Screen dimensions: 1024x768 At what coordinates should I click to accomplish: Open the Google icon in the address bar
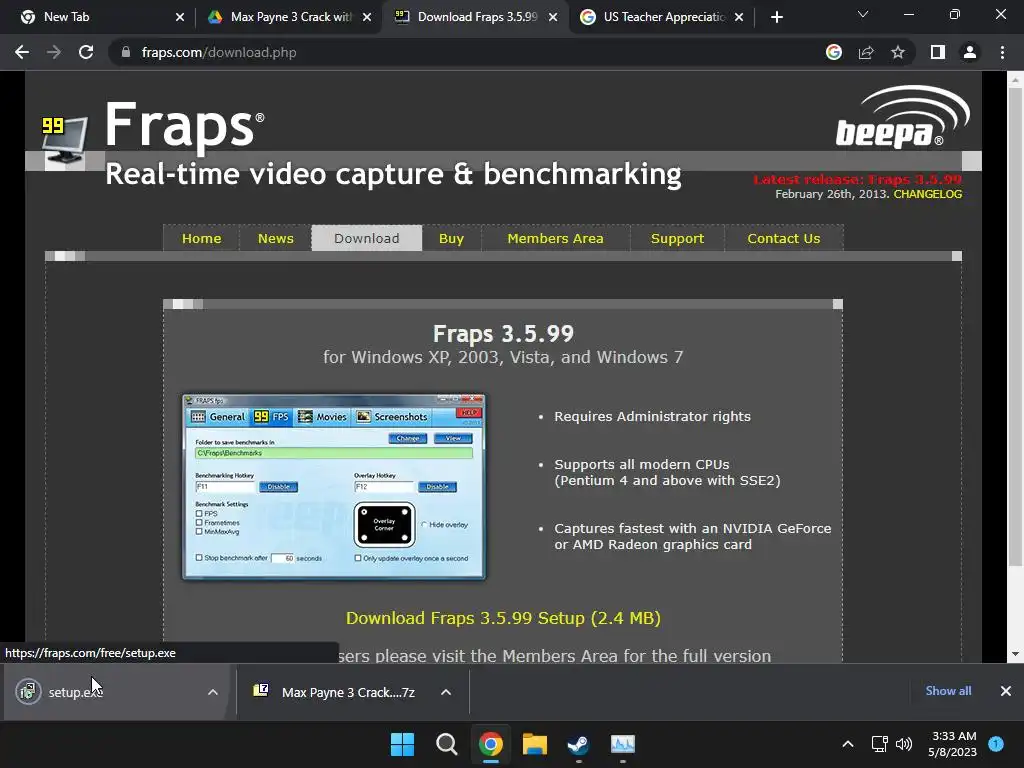click(834, 52)
